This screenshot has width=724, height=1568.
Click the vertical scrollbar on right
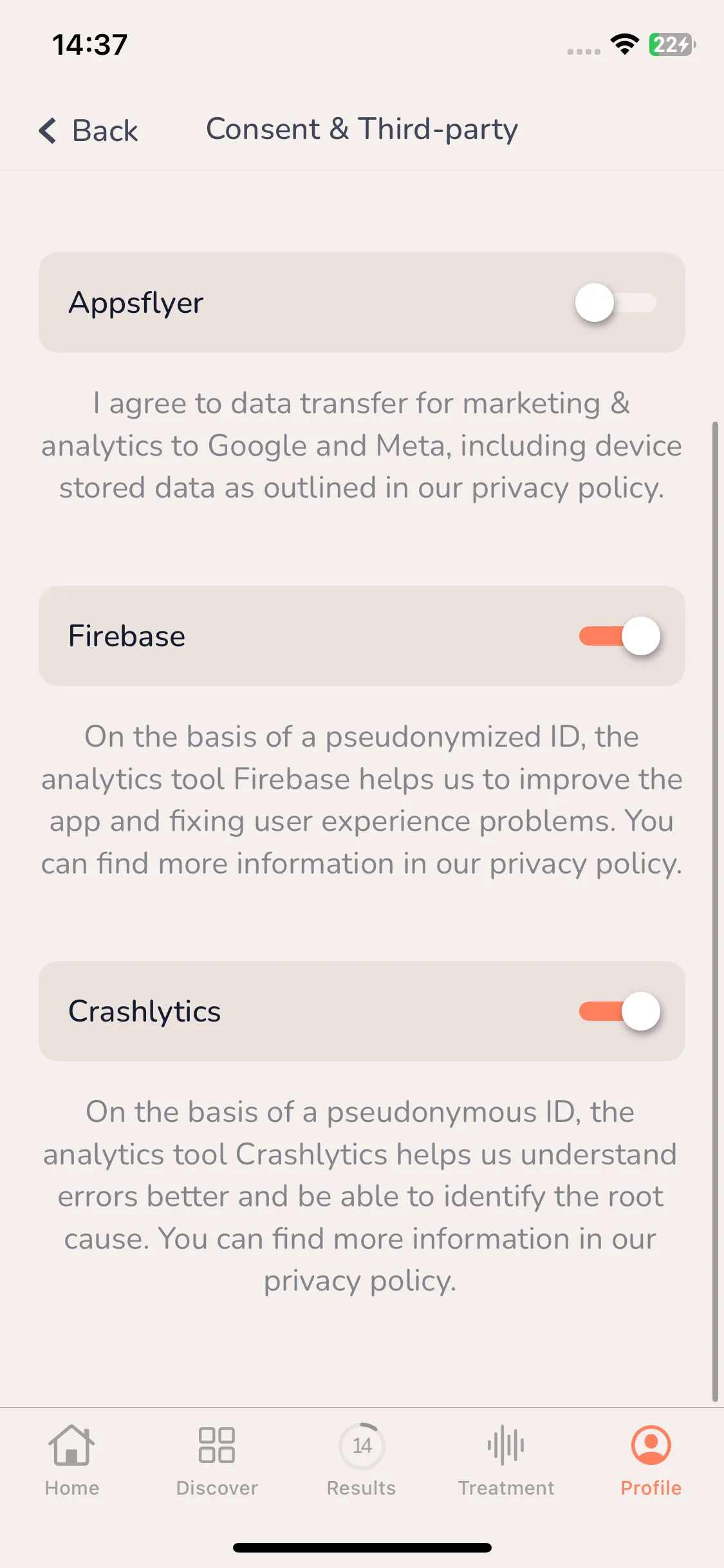[x=714, y=911]
